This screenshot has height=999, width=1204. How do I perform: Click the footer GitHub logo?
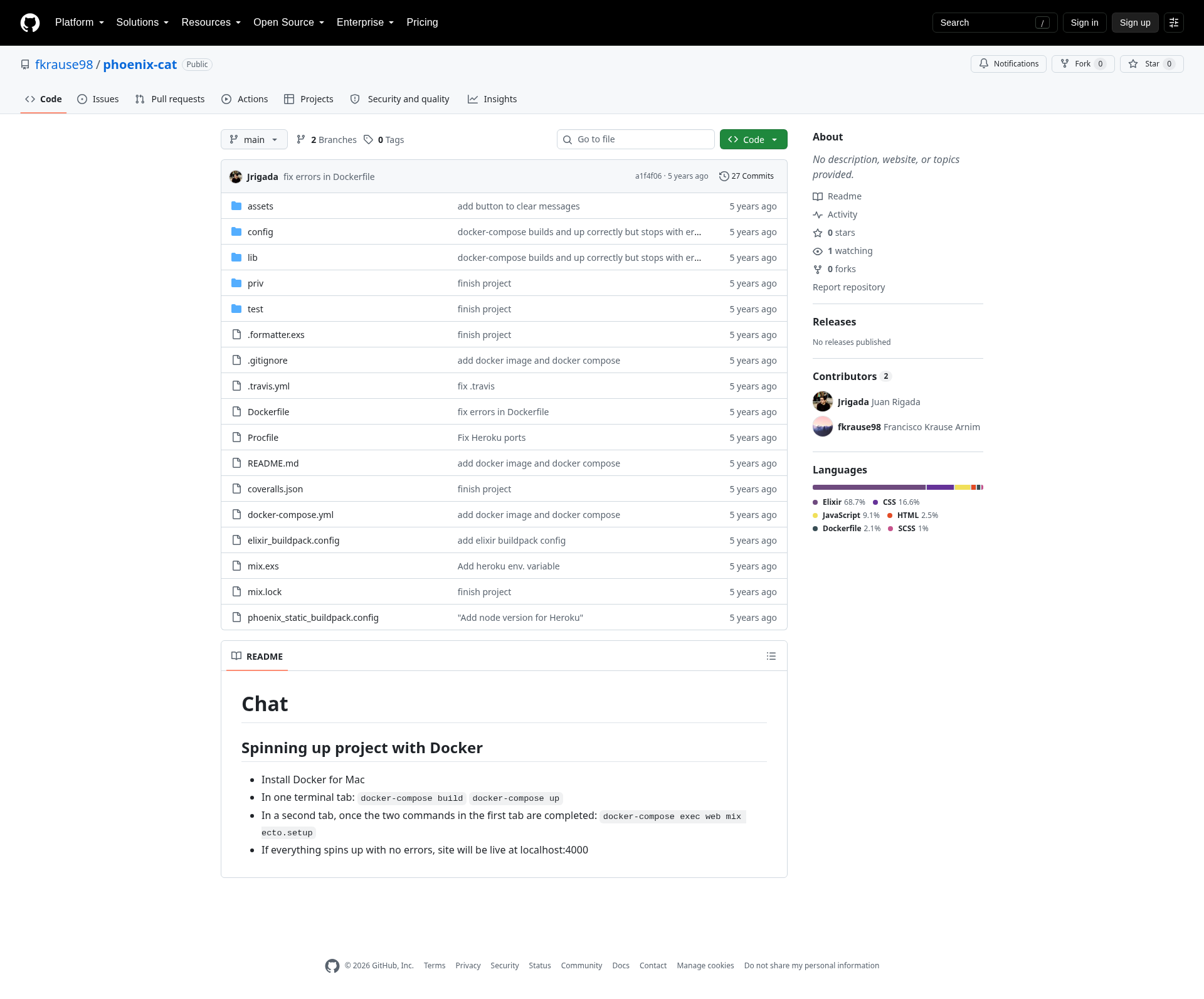click(x=332, y=966)
